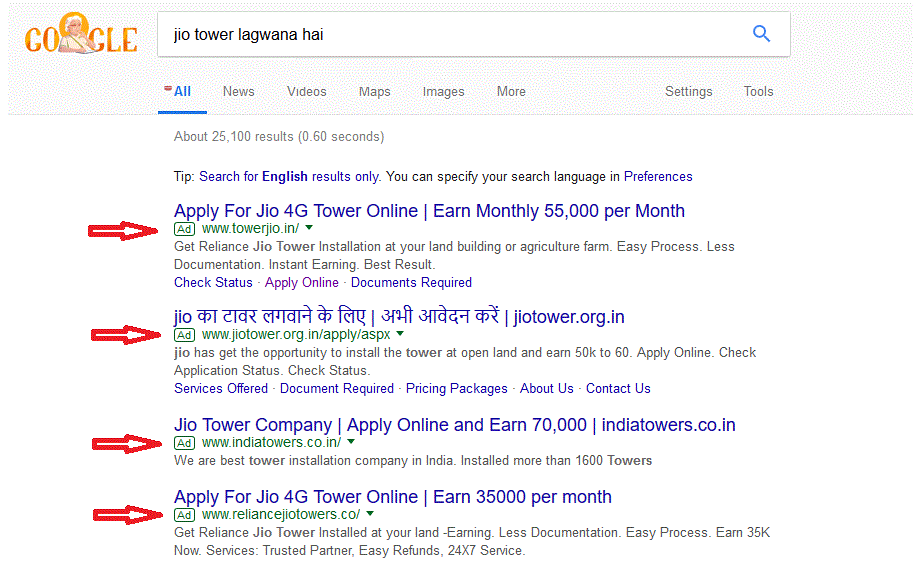Open 'Apply For Jio 4G Tower Online | Earn 35000' result
The width and height of the screenshot is (914, 576).
pos(393,497)
